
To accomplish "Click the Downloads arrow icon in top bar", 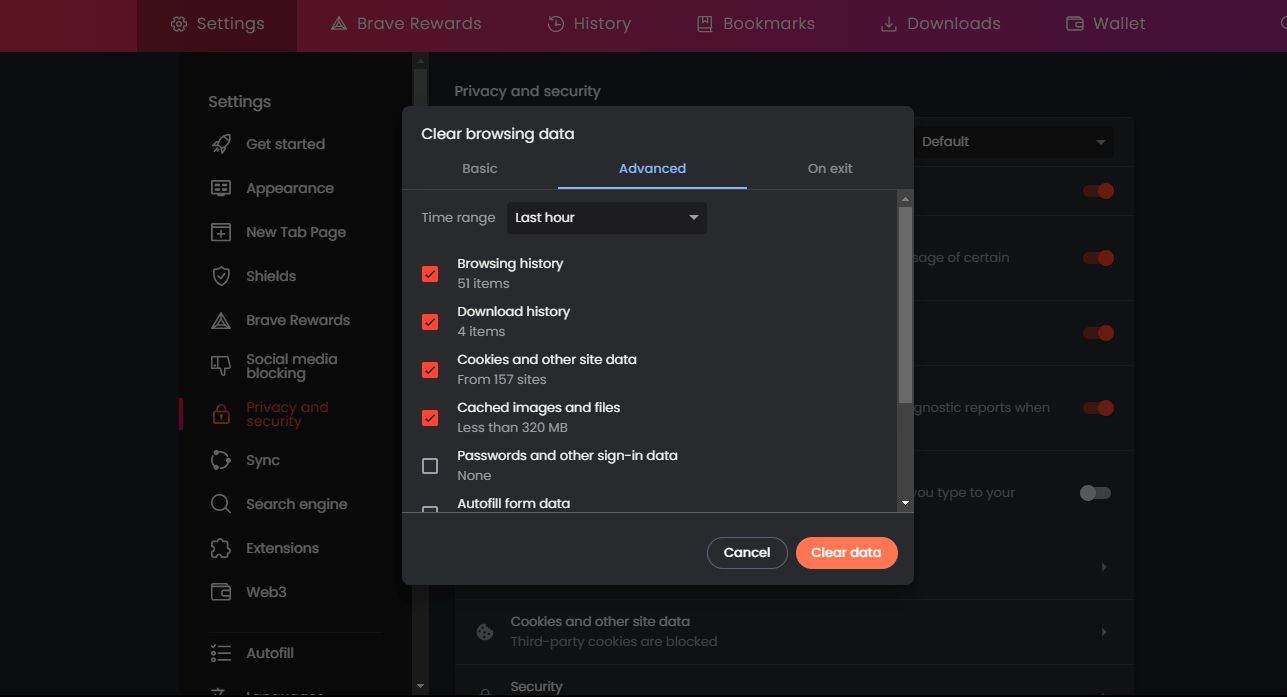I will tap(888, 24).
